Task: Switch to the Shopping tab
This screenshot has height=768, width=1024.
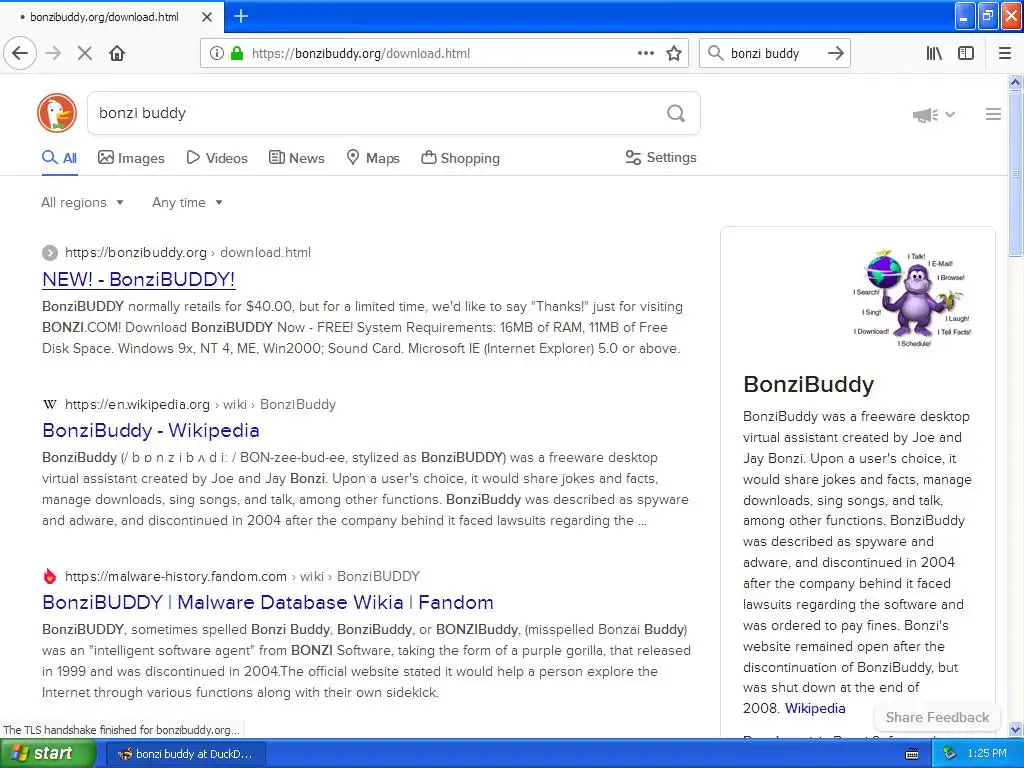Action: pyautogui.click(x=460, y=158)
